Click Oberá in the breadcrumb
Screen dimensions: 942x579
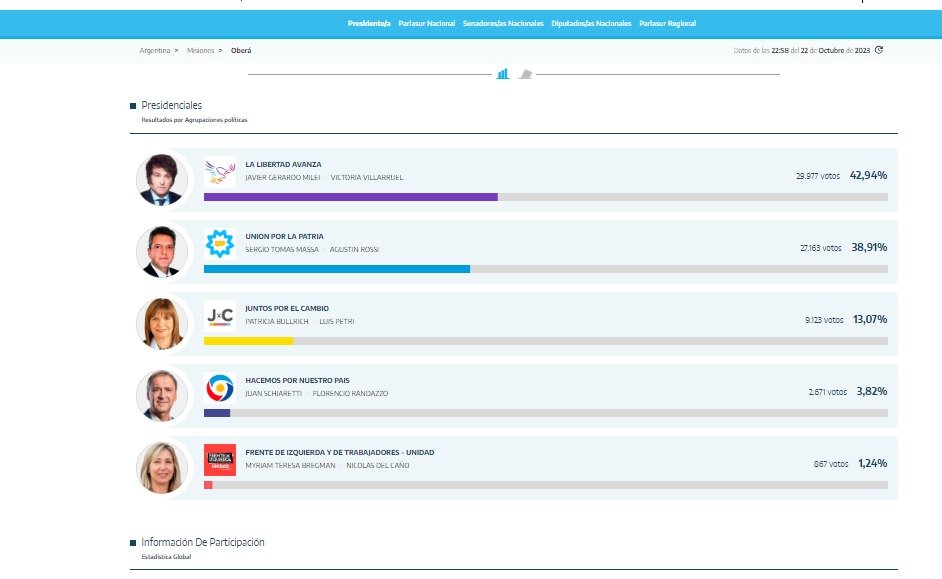point(241,50)
